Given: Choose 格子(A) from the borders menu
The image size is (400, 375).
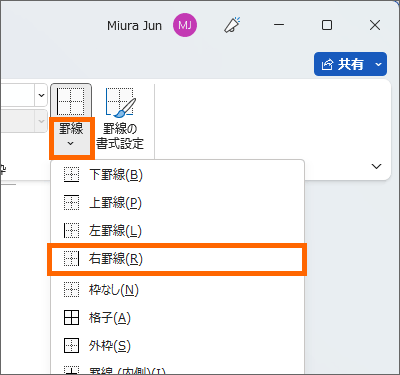Looking at the screenshot, I should point(177,318).
